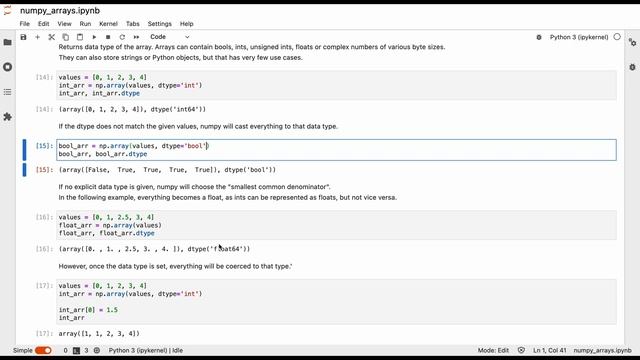Image resolution: width=640 pixels, height=360 pixels.
Task: Open the Help menu
Action: coord(186,24)
